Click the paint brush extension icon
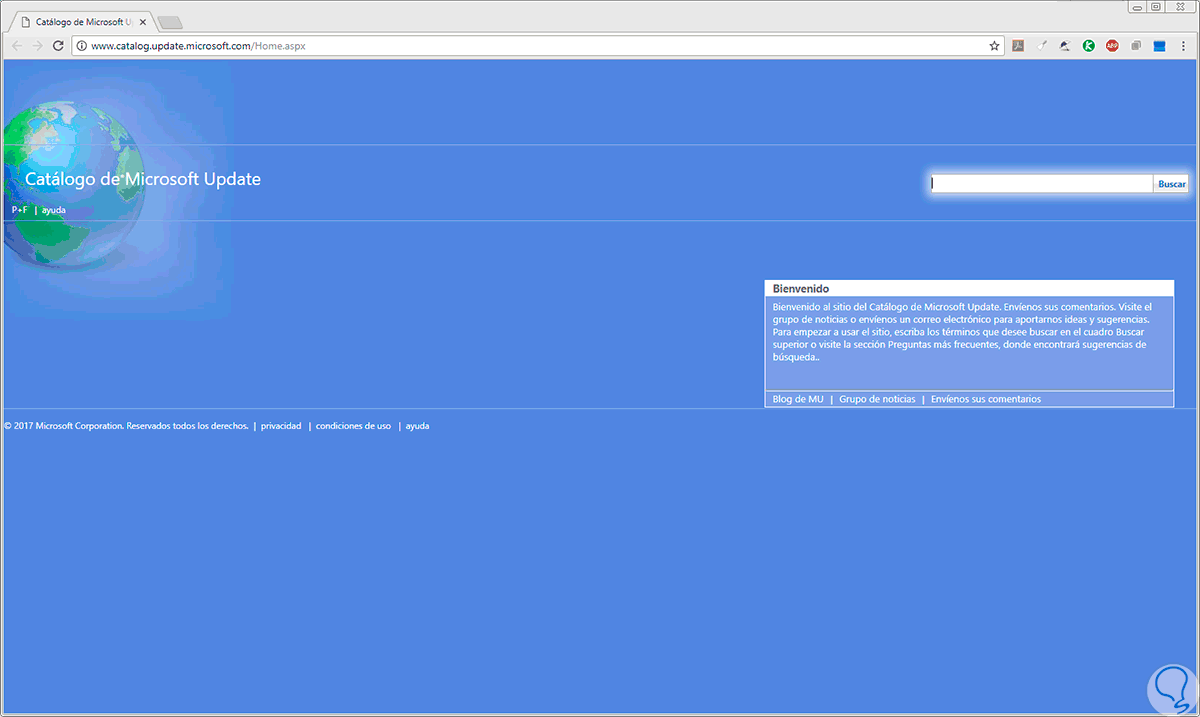The height and width of the screenshot is (717, 1200). click(x=1042, y=46)
